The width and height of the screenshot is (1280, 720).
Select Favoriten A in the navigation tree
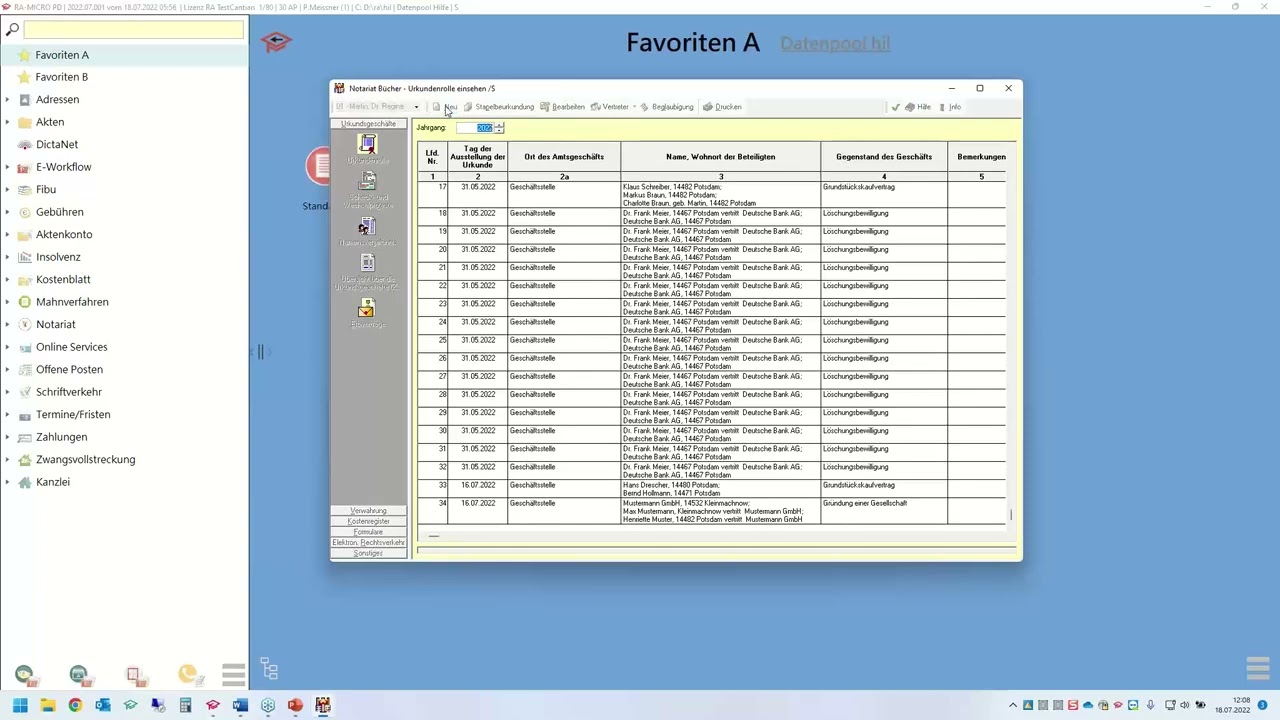pyautogui.click(x=62, y=55)
